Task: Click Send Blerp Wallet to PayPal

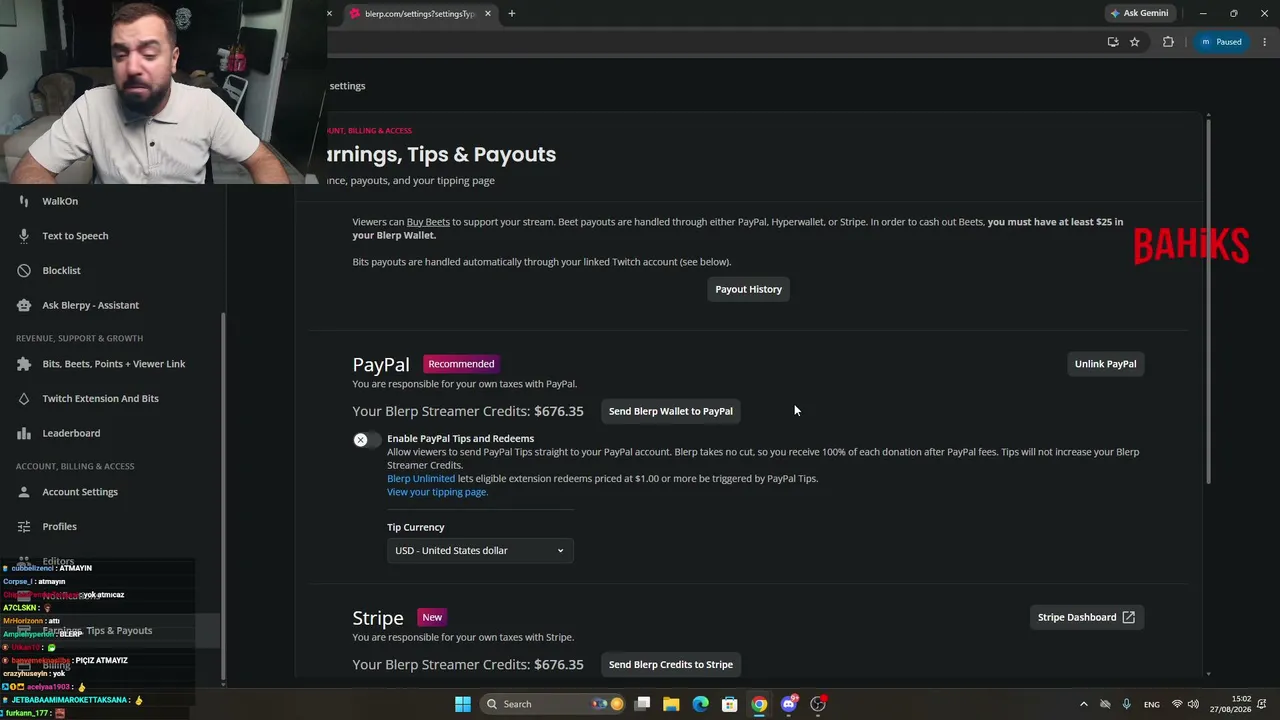Action: coord(671,411)
